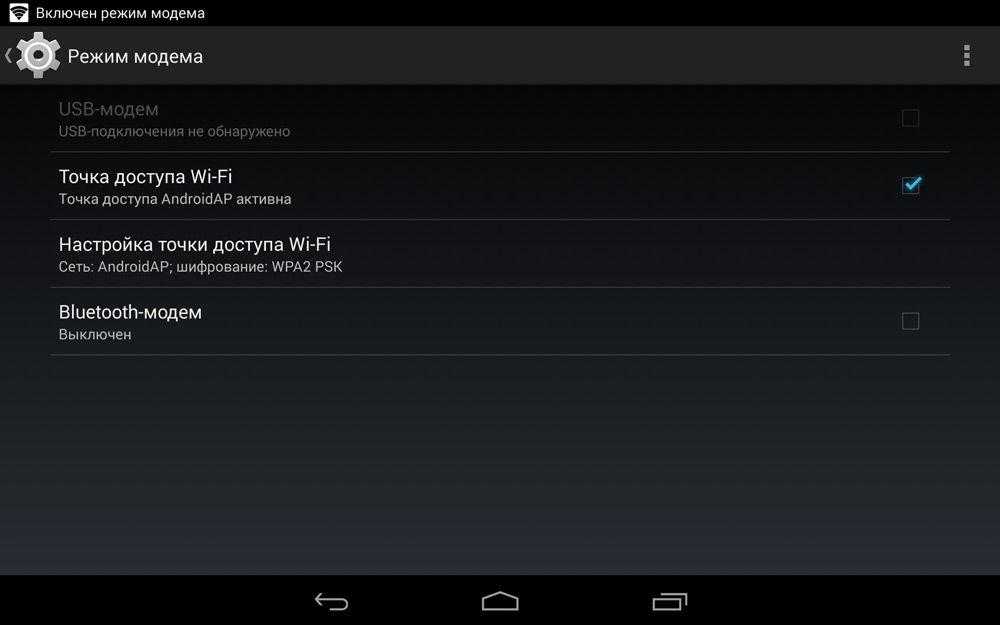Enable the Bluetooth-модем checkbox
This screenshot has height=625, width=1000.
point(910,321)
